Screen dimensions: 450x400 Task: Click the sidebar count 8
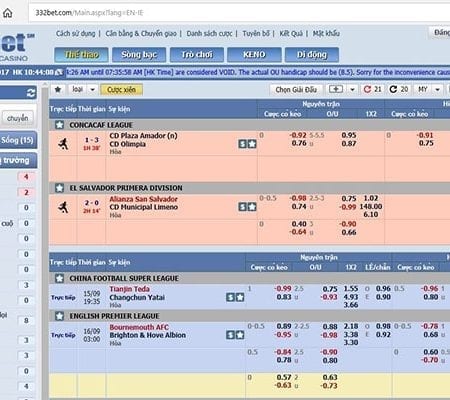26,321
